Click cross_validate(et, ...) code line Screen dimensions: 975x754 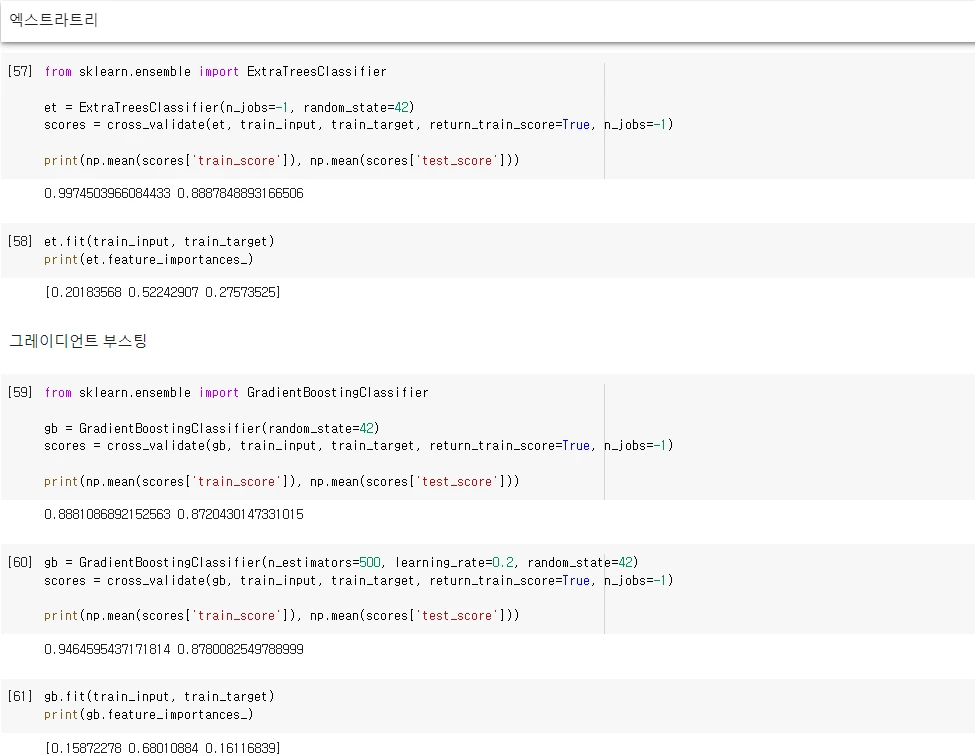(358, 125)
